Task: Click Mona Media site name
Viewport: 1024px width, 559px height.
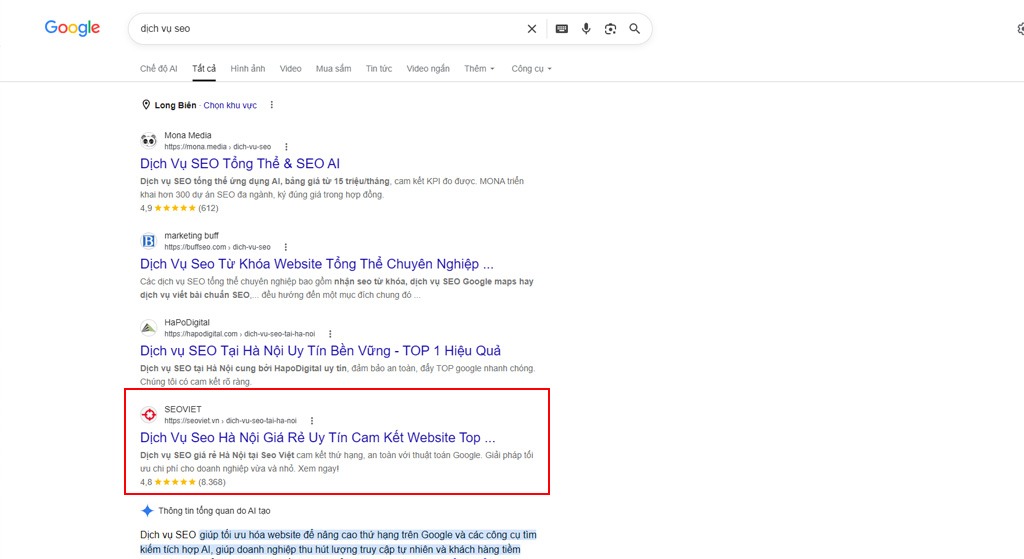Action: pos(187,135)
